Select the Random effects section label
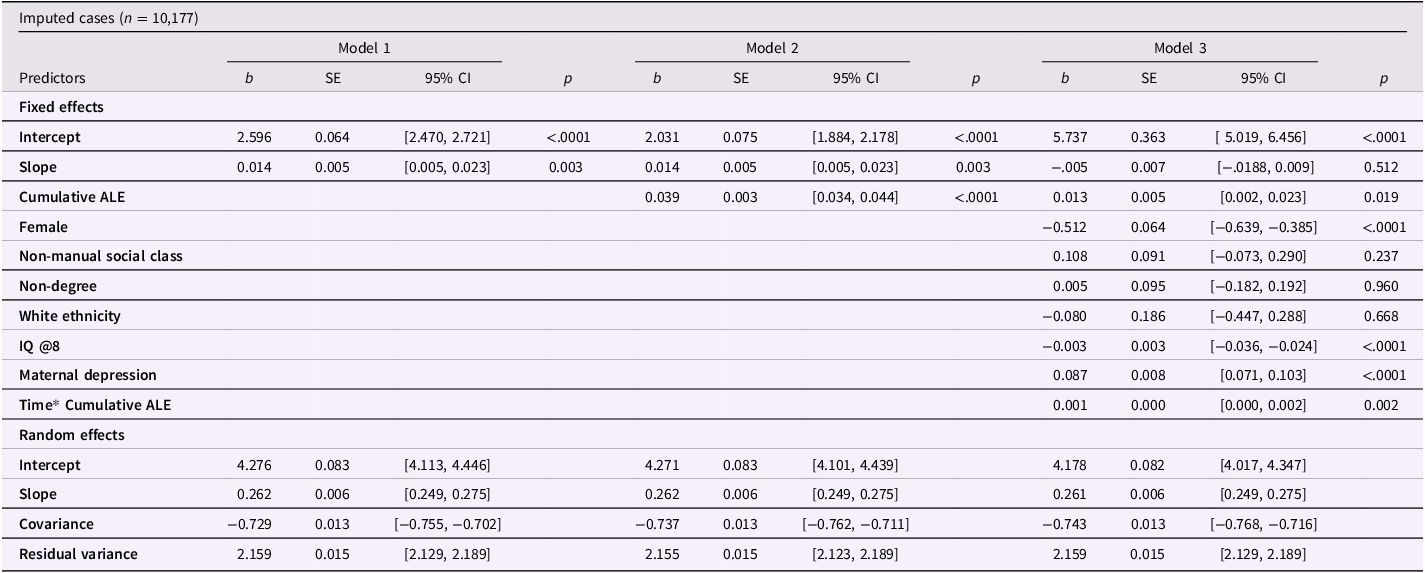 tap(69, 435)
